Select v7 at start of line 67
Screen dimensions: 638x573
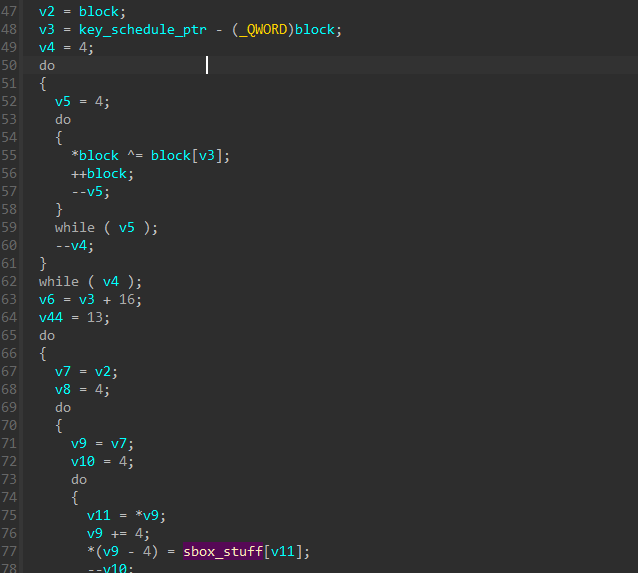click(63, 371)
